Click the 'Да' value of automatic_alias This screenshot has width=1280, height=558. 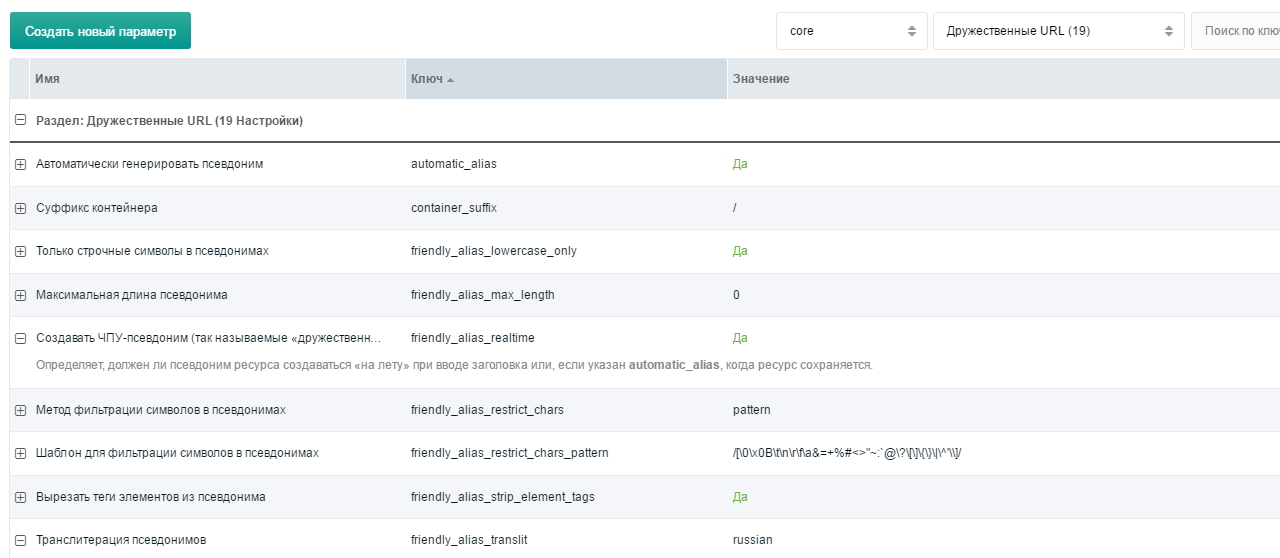(740, 164)
